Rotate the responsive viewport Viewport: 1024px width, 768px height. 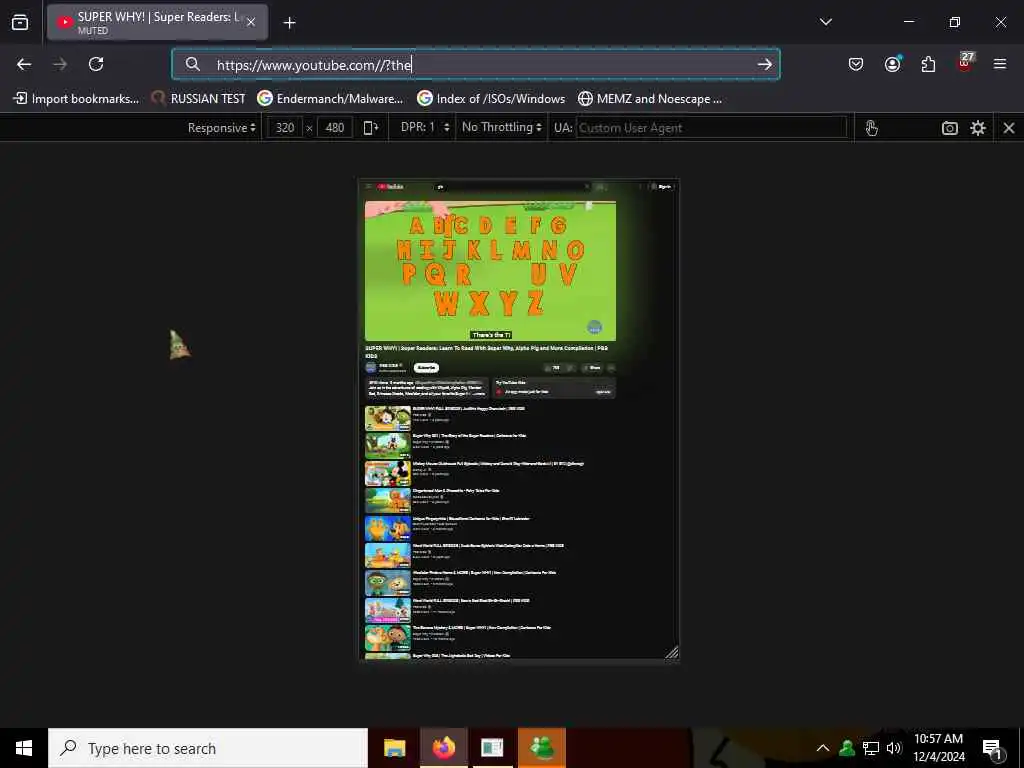coord(370,127)
